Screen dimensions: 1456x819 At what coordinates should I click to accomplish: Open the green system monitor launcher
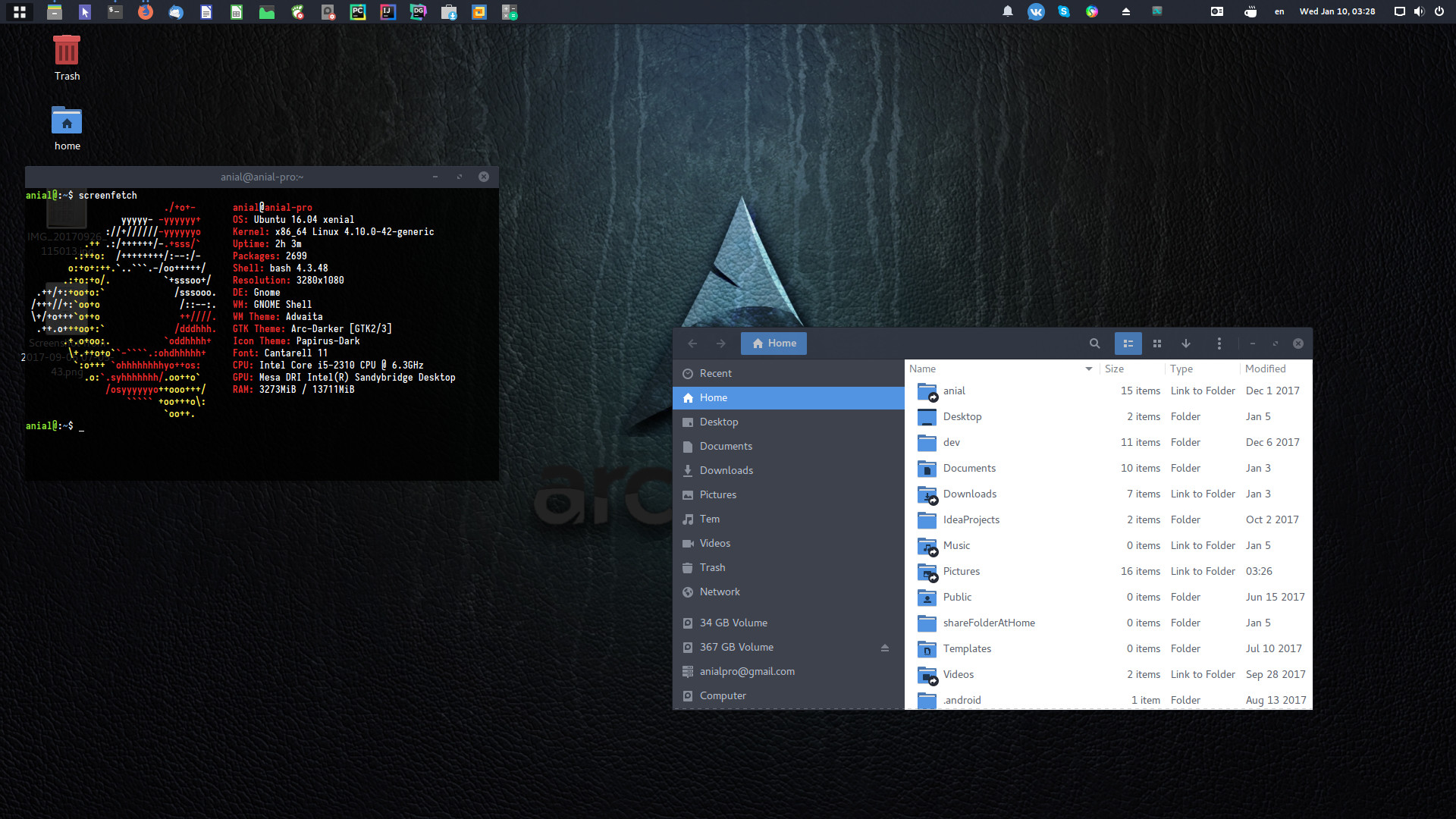click(x=267, y=12)
